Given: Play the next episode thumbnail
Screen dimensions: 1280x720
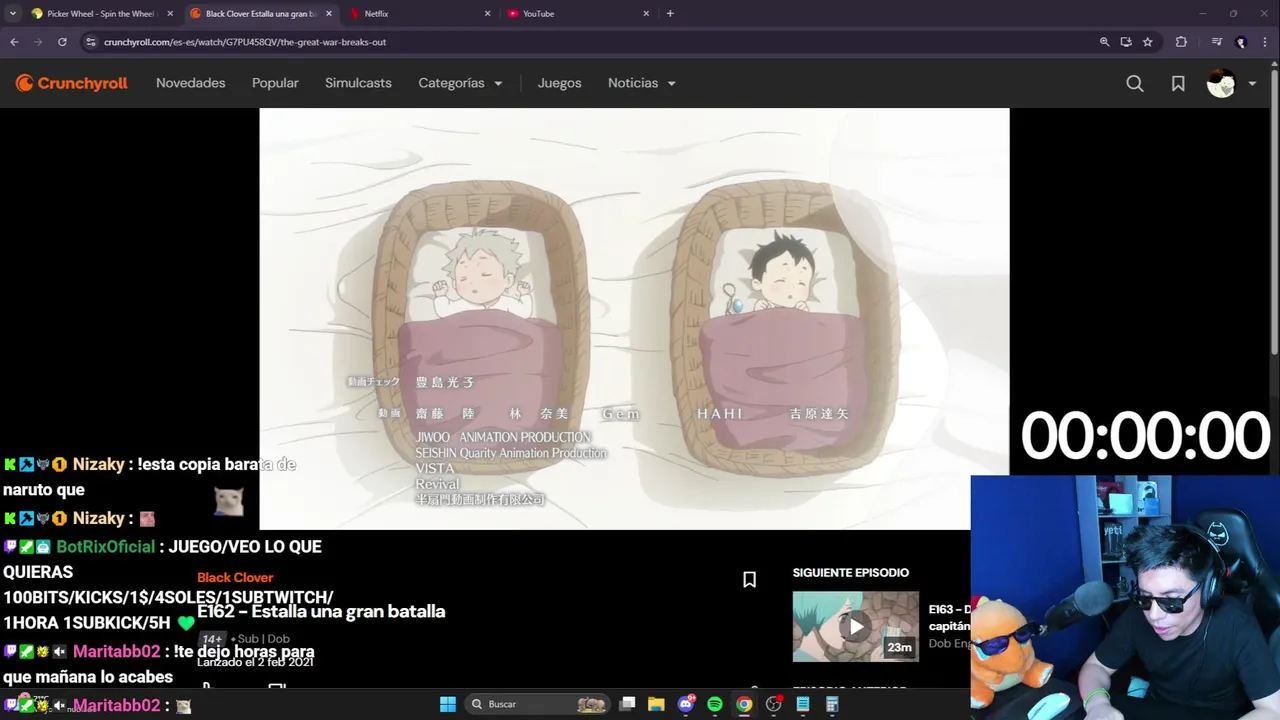Looking at the screenshot, I should [x=855, y=627].
